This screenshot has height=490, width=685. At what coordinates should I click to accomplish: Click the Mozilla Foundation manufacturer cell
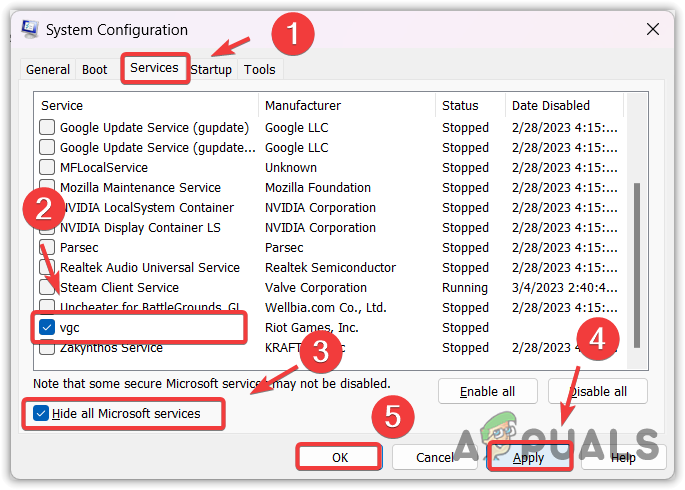coord(318,187)
